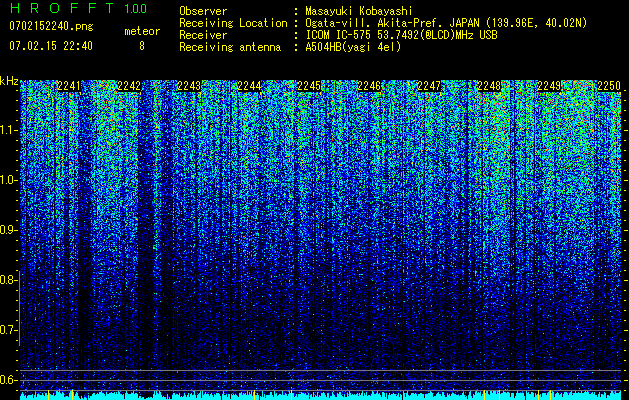The width and height of the screenshot is (629, 400).
Task: Click the timestamp 07.02.15 22:40
Action: (x=51, y=46)
